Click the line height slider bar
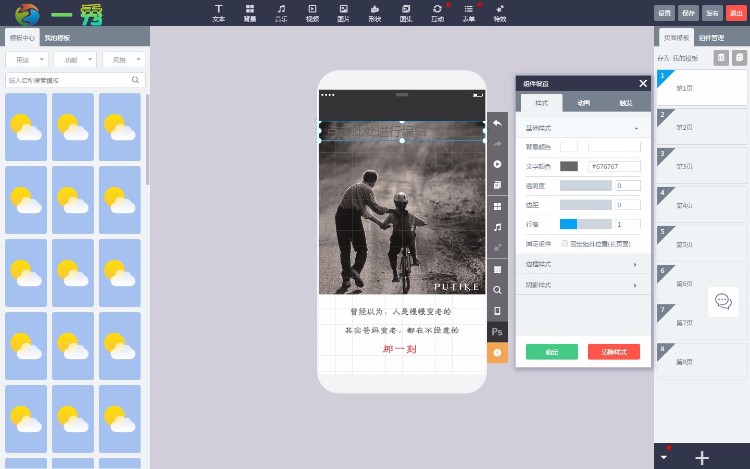Image resolution: width=750 pixels, height=469 pixels. coord(585,224)
